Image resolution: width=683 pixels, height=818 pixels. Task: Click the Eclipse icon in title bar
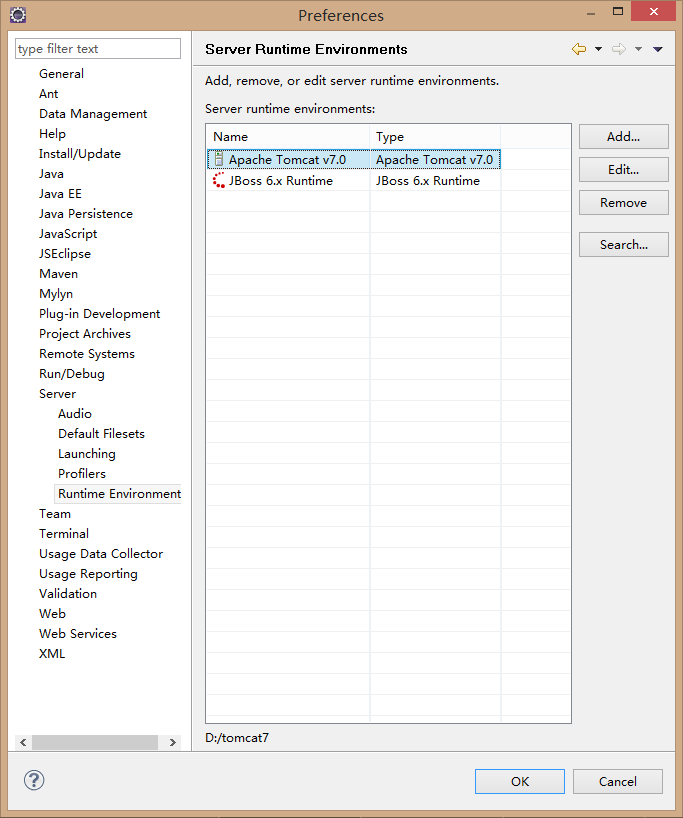(17, 15)
